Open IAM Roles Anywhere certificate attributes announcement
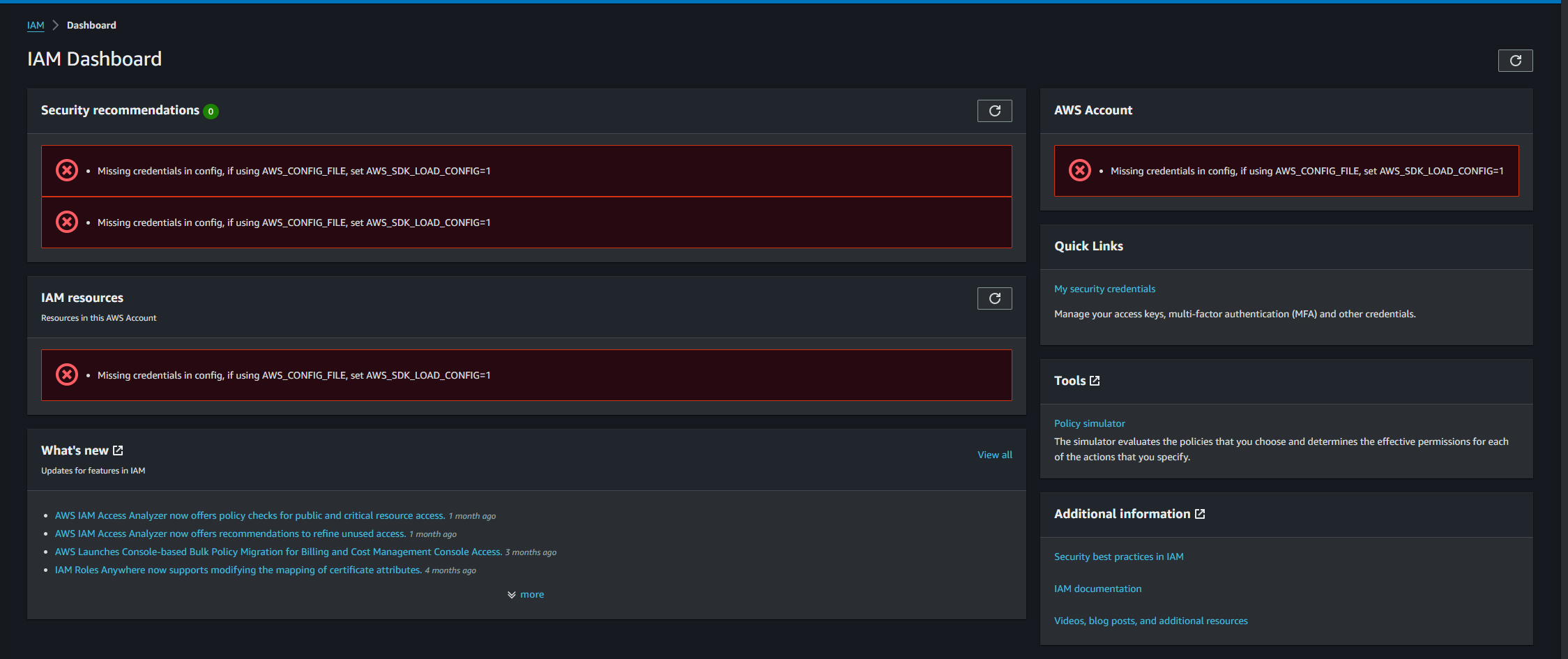 click(x=238, y=570)
